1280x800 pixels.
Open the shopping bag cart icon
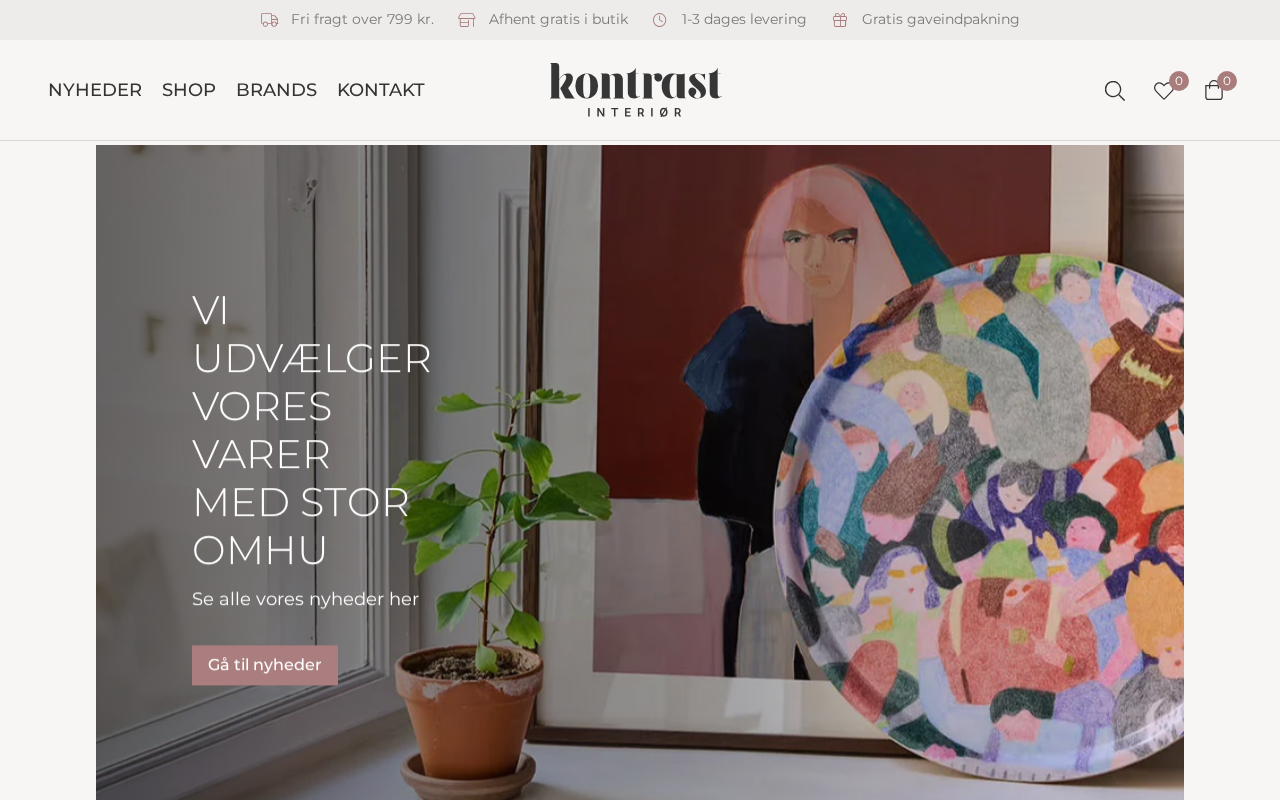1214,91
